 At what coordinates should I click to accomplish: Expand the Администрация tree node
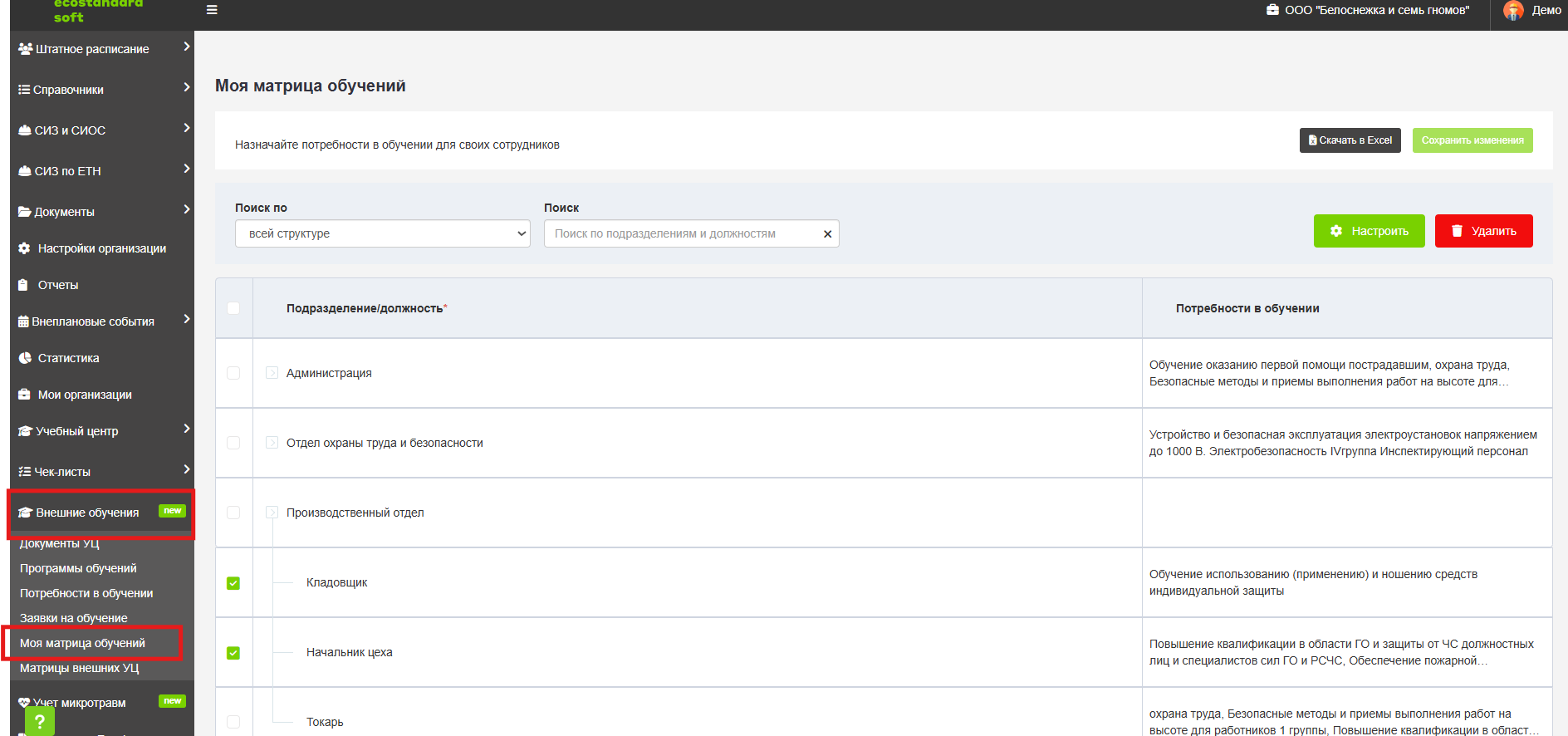pos(272,373)
